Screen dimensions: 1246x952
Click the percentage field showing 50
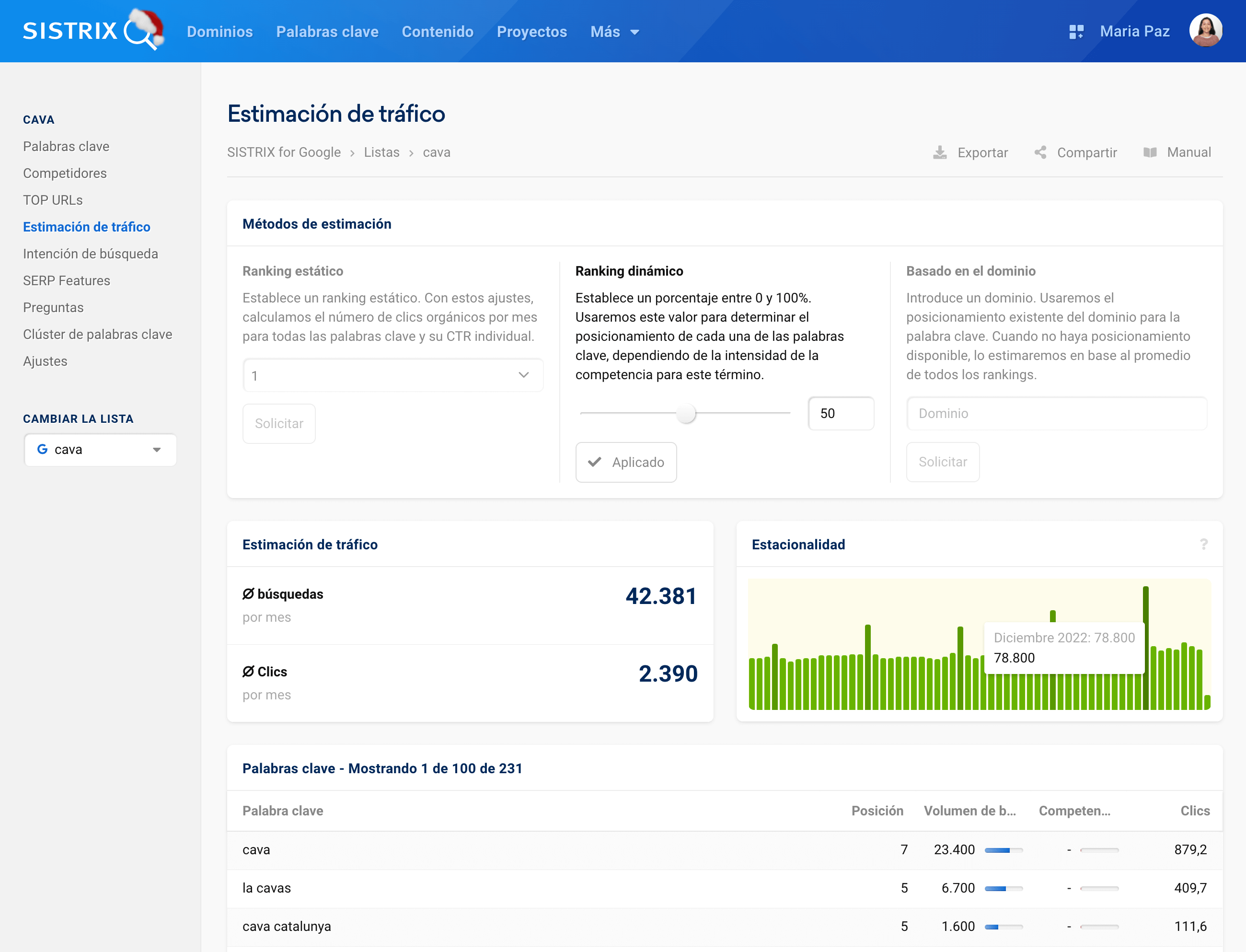[x=841, y=413]
